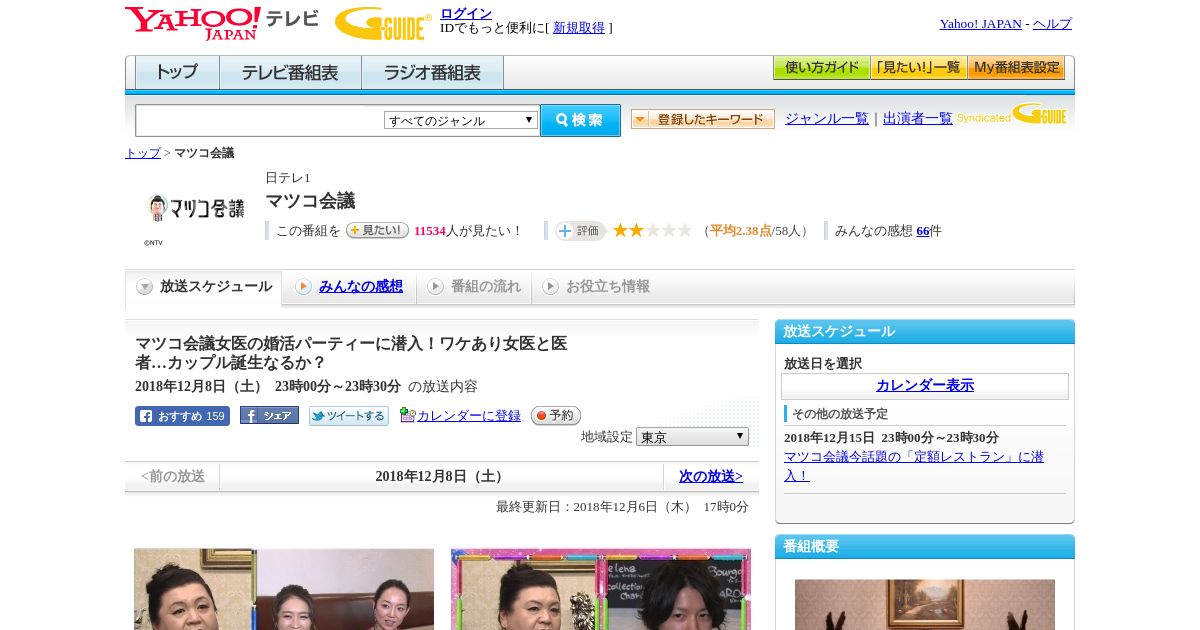The height and width of the screenshot is (630, 1200).
Task: Select the トップ tab
Action: click(x=177, y=72)
